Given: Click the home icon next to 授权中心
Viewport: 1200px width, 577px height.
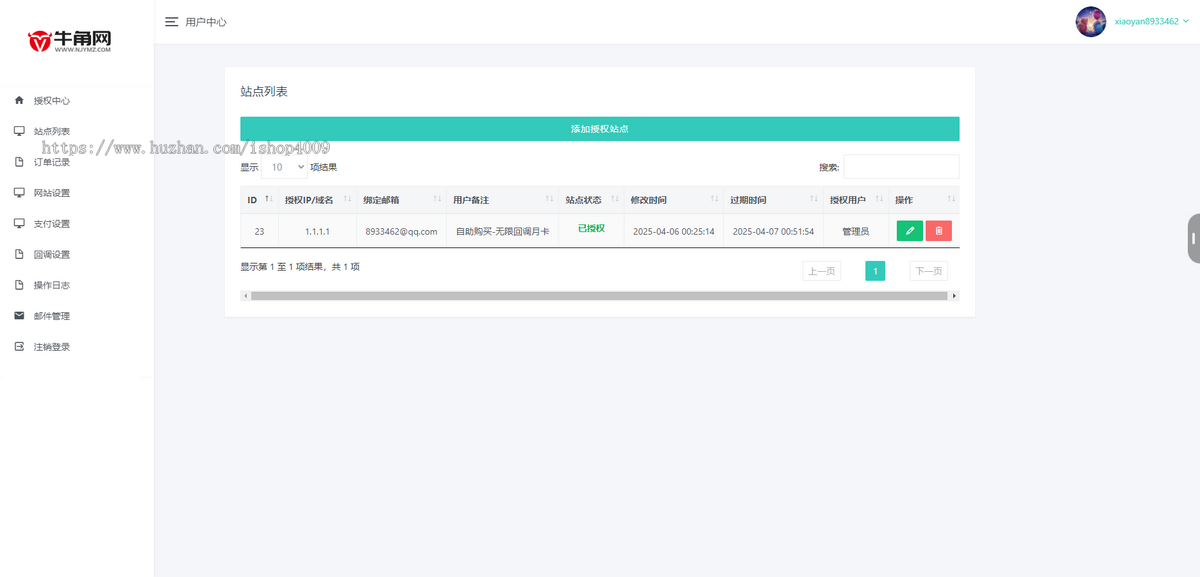Looking at the screenshot, I should pos(19,100).
